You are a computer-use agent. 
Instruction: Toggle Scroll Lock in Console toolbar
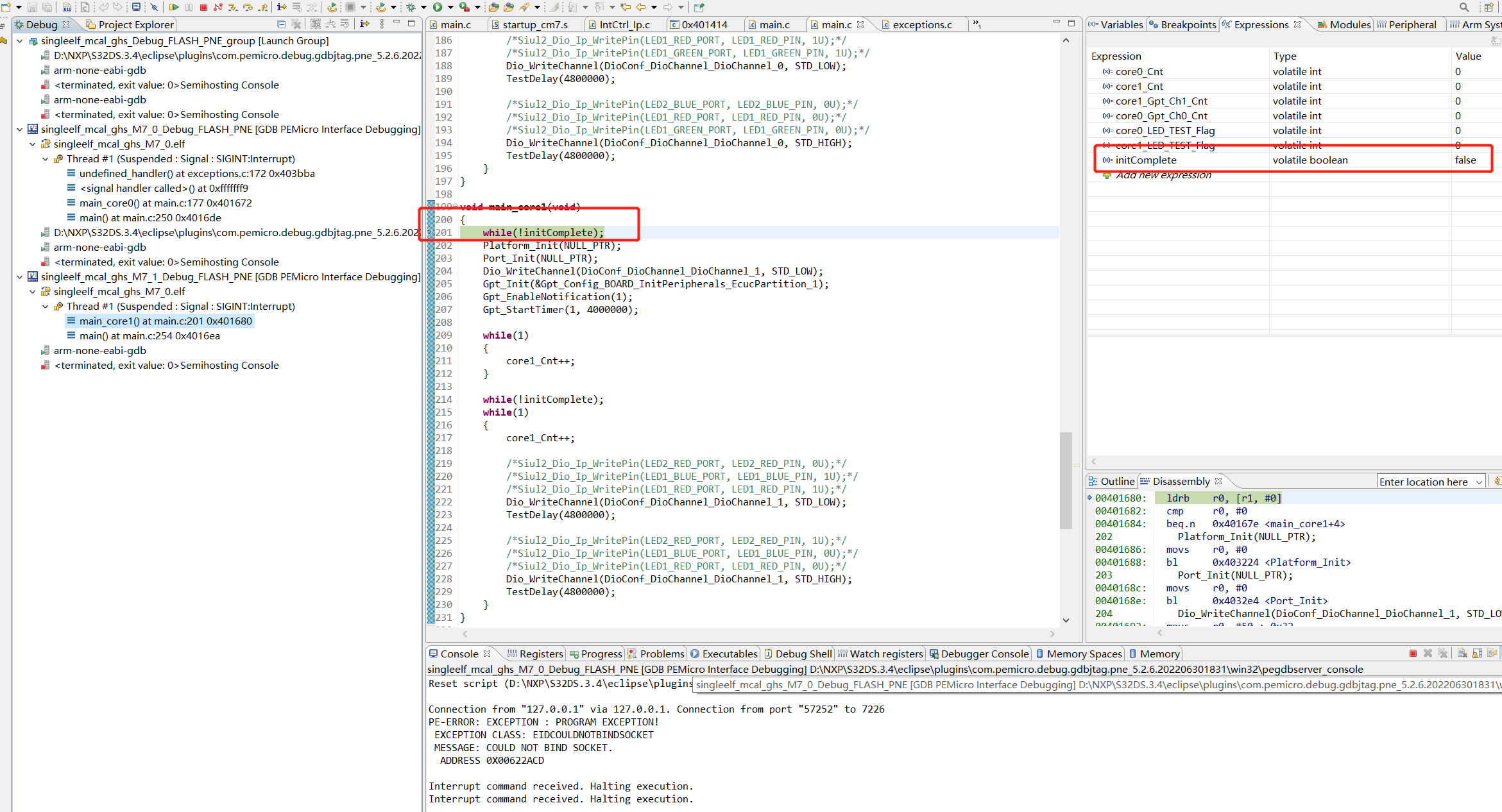point(1477,654)
